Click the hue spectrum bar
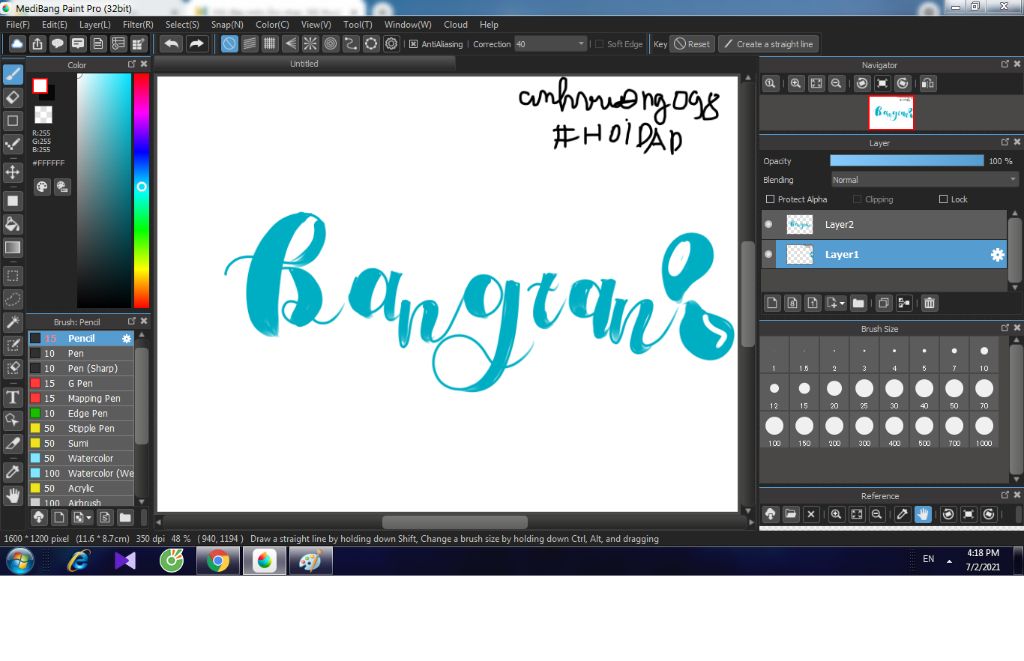 coord(141,190)
